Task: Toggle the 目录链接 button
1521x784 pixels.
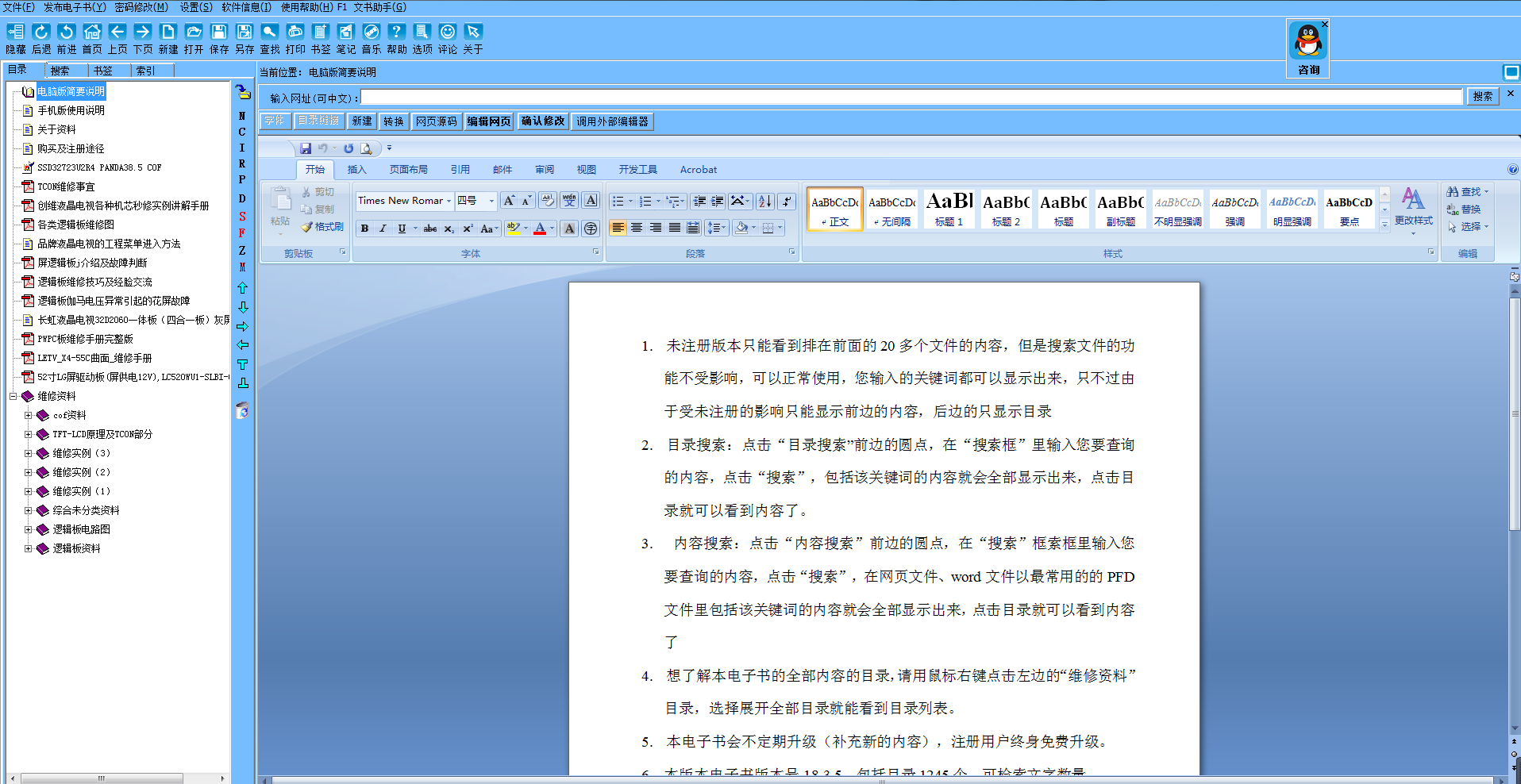Action: pyautogui.click(x=318, y=121)
